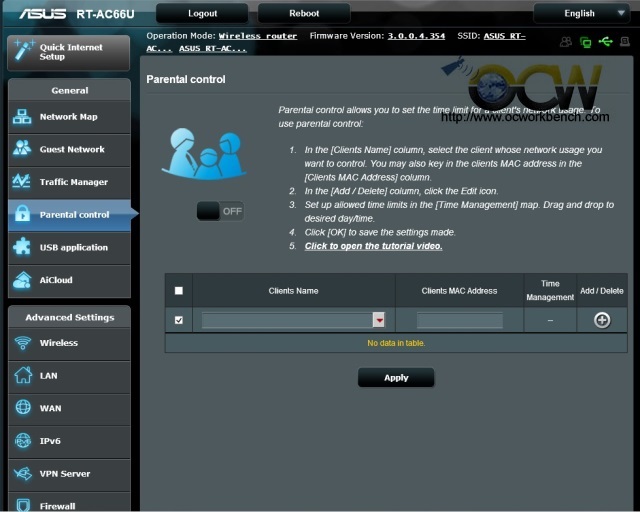Click the Apply button
640x512 pixels.
[x=396, y=378]
